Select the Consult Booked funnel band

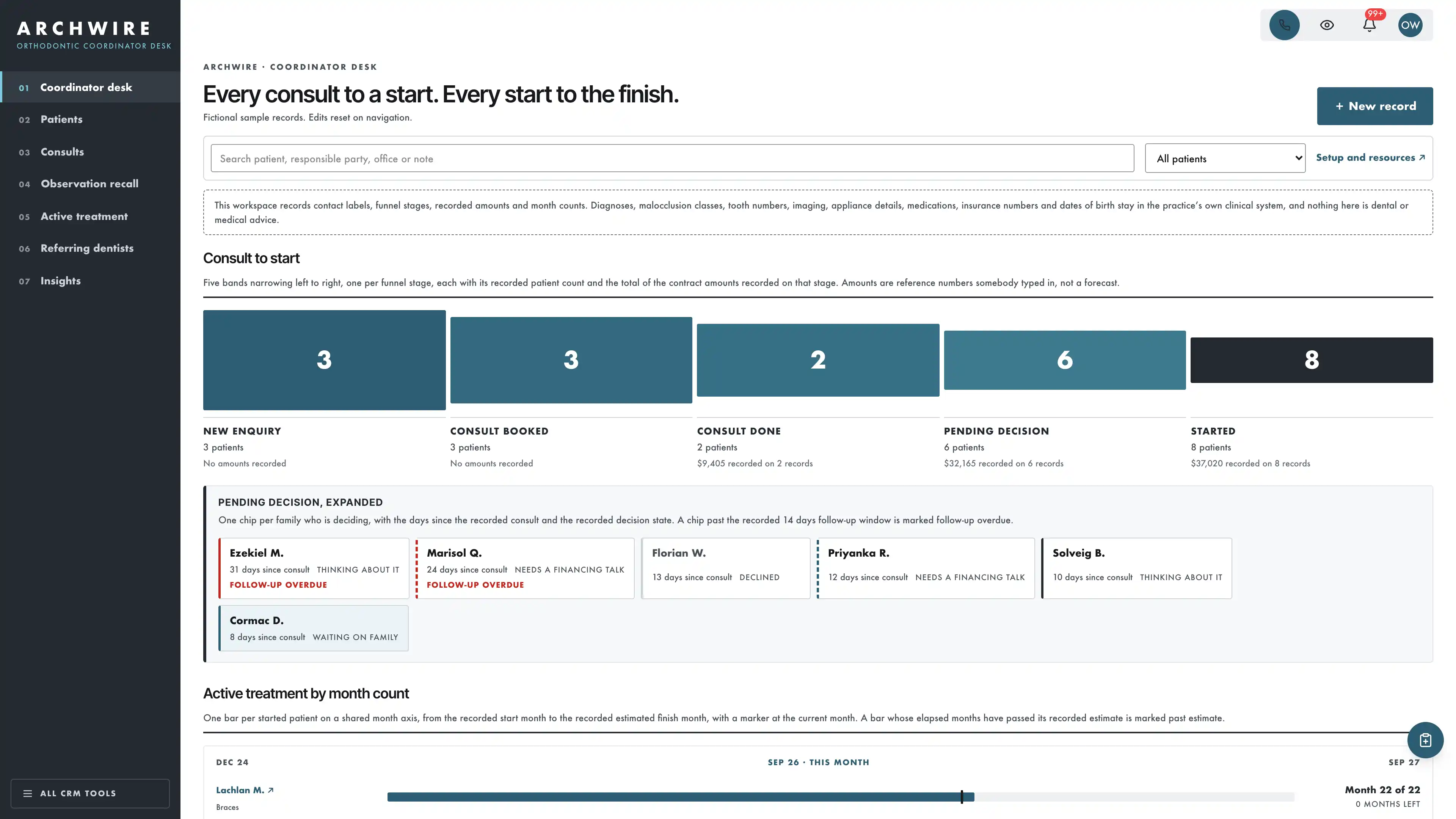571,360
